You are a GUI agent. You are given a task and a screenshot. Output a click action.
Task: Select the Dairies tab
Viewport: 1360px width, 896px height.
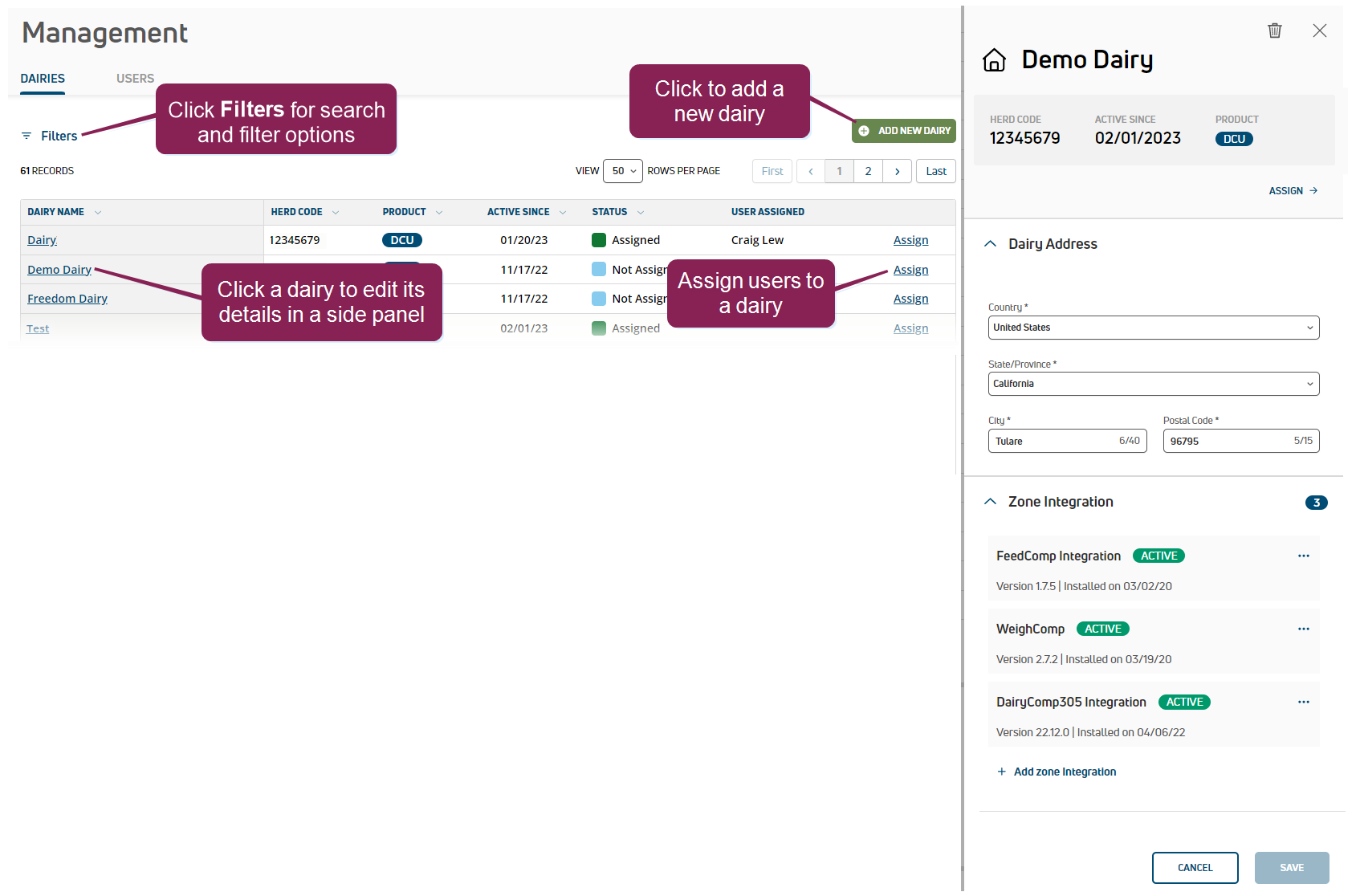pos(43,79)
